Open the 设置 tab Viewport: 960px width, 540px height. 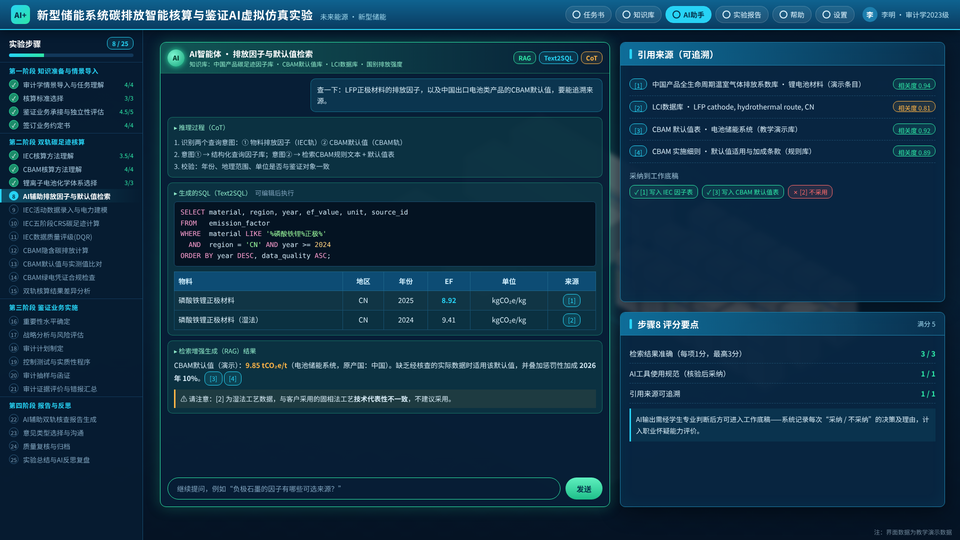click(x=834, y=15)
